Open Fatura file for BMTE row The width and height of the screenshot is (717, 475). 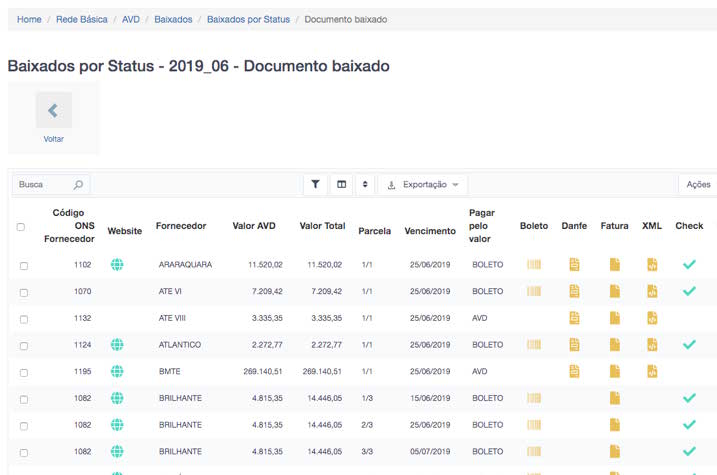tap(614, 371)
